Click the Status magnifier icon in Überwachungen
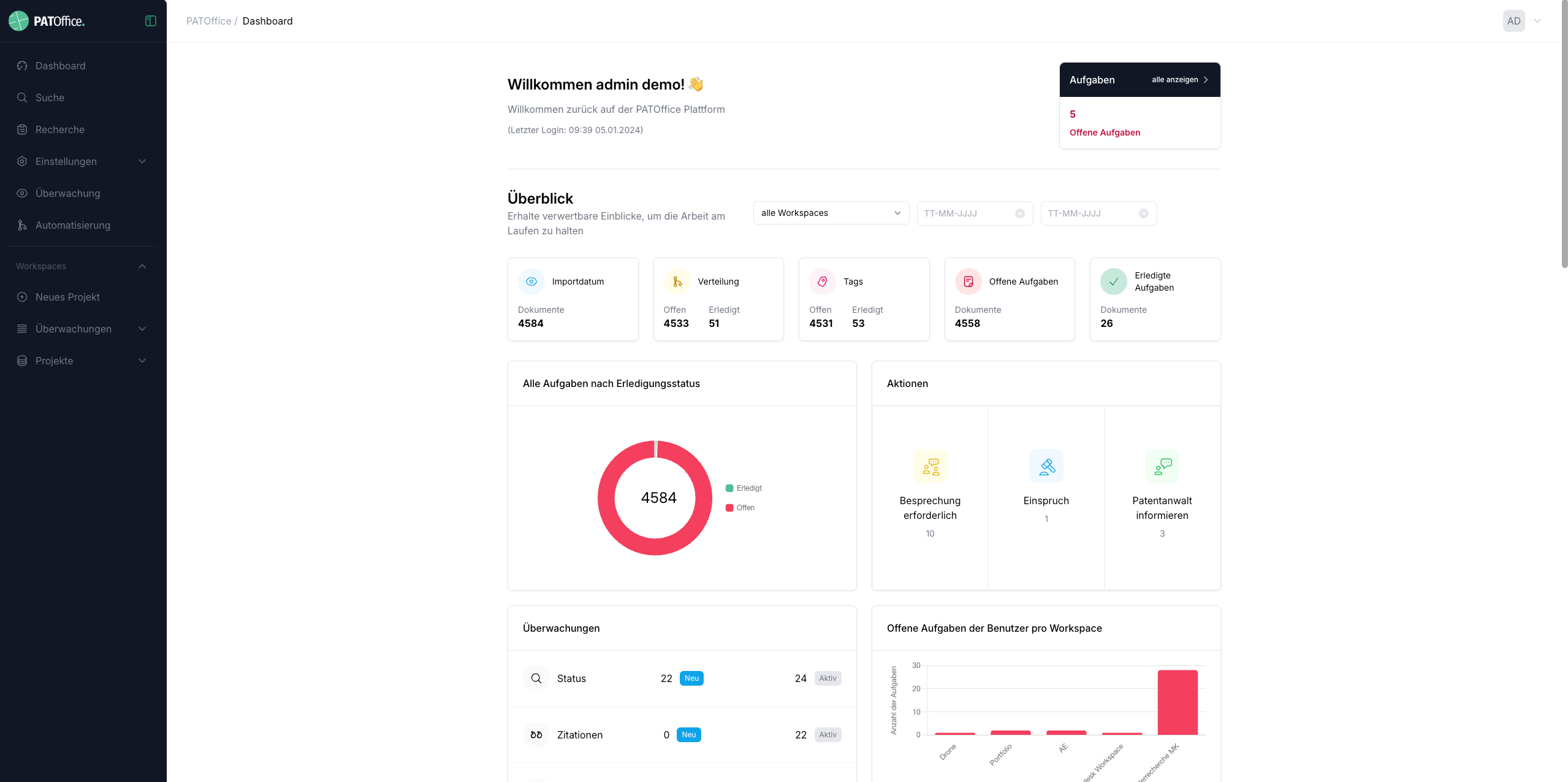Viewport: 1568px width, 782px height. pos(536,678)
